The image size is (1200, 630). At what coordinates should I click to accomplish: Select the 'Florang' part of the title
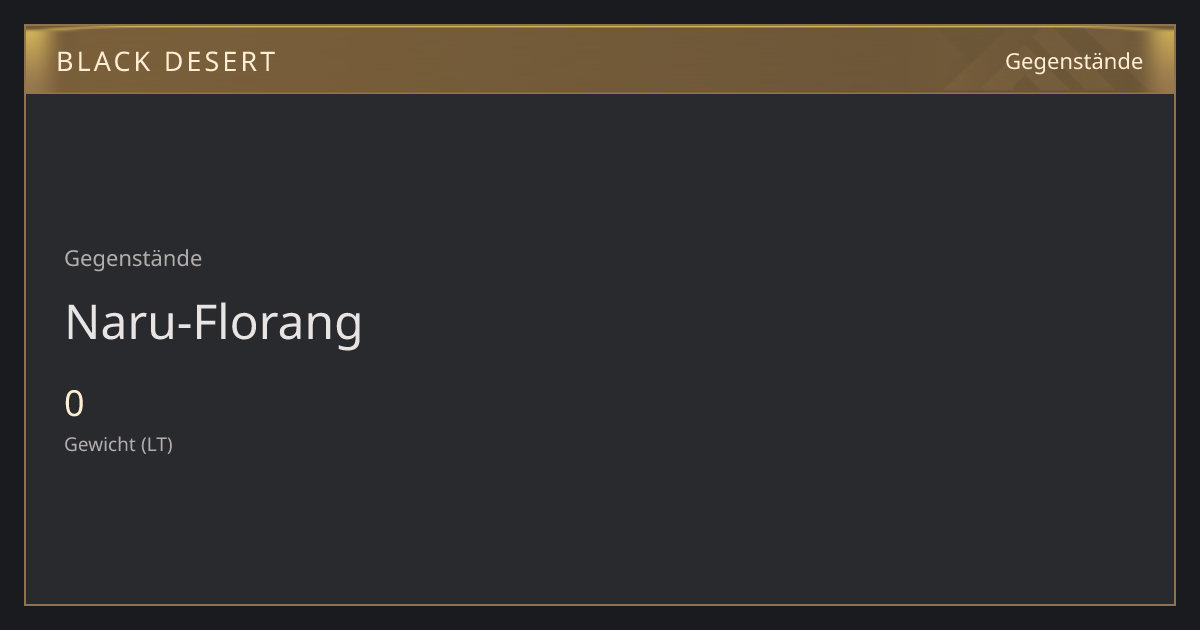(x=275, y=323)
